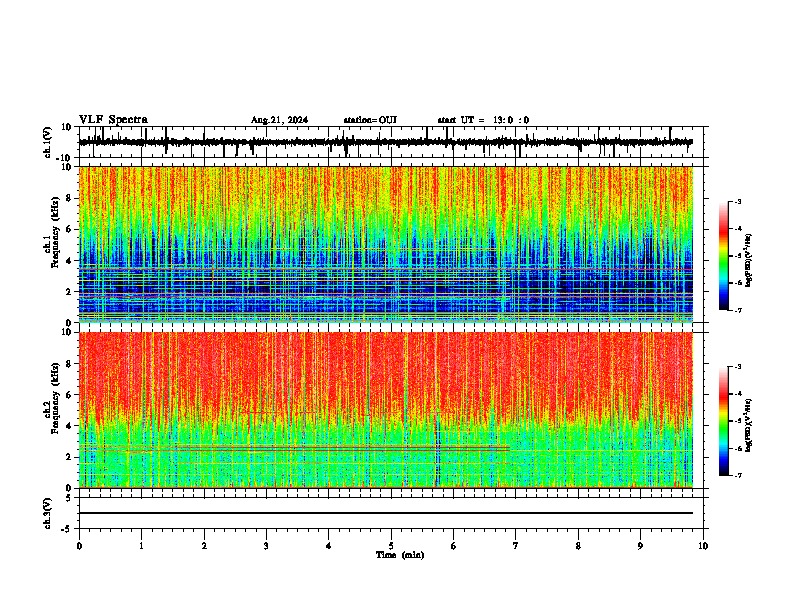Click the time axis tick label "8"
The height and width of the screenshot is (612, 792).
[x=578, y=546]
